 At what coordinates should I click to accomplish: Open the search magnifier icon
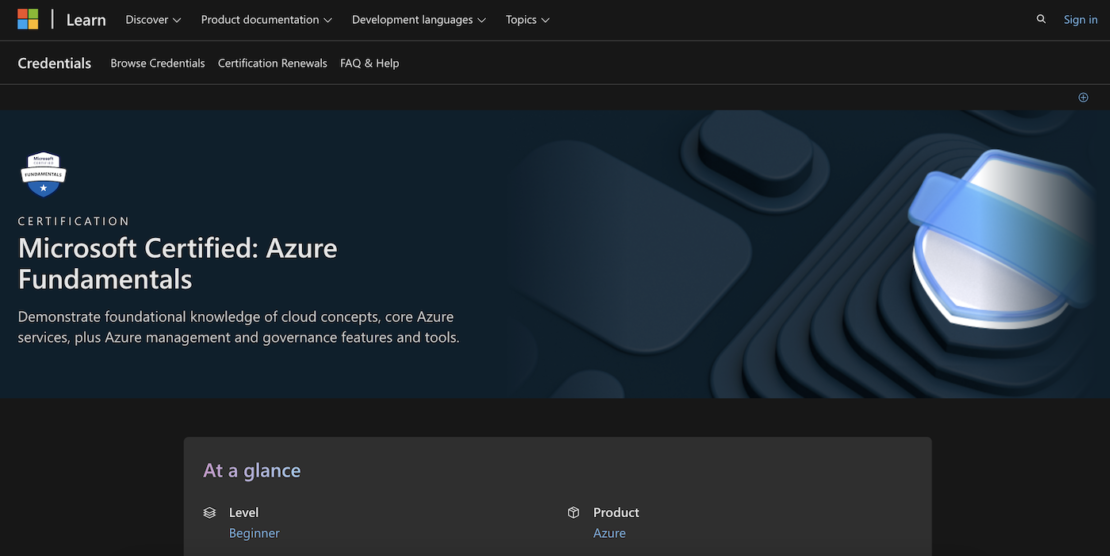pos(1041,19)
